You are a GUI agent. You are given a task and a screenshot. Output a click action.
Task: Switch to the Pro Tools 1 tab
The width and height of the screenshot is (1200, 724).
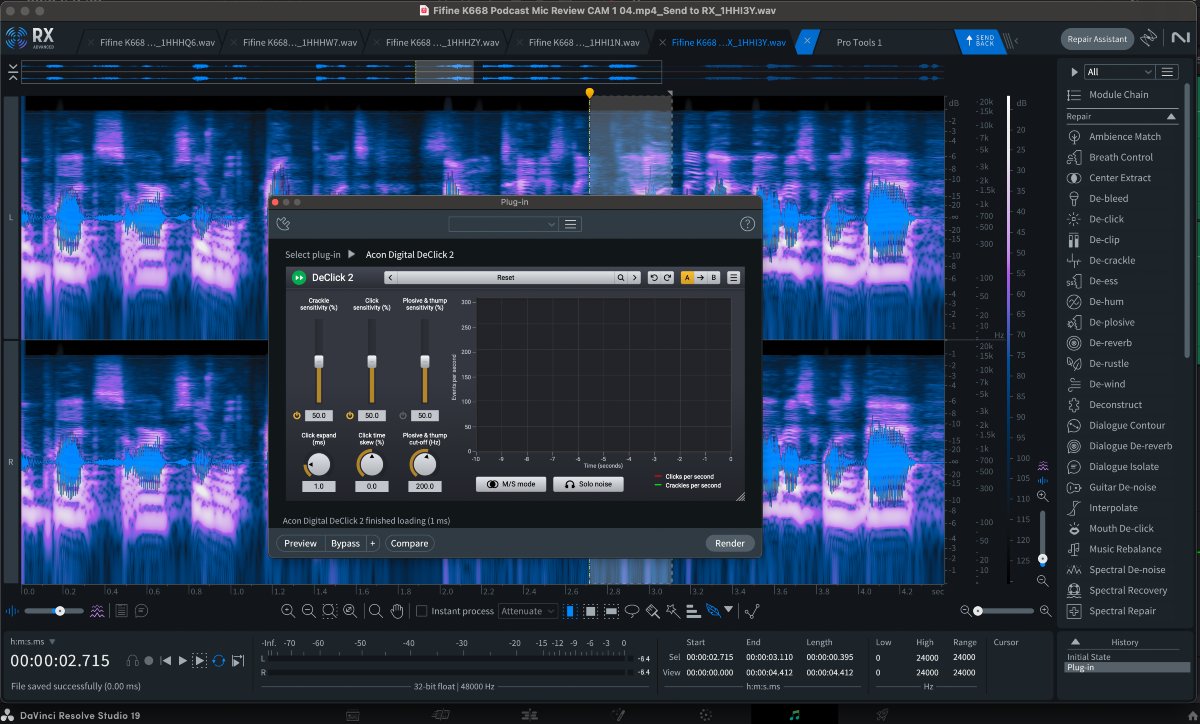[859, 42]
